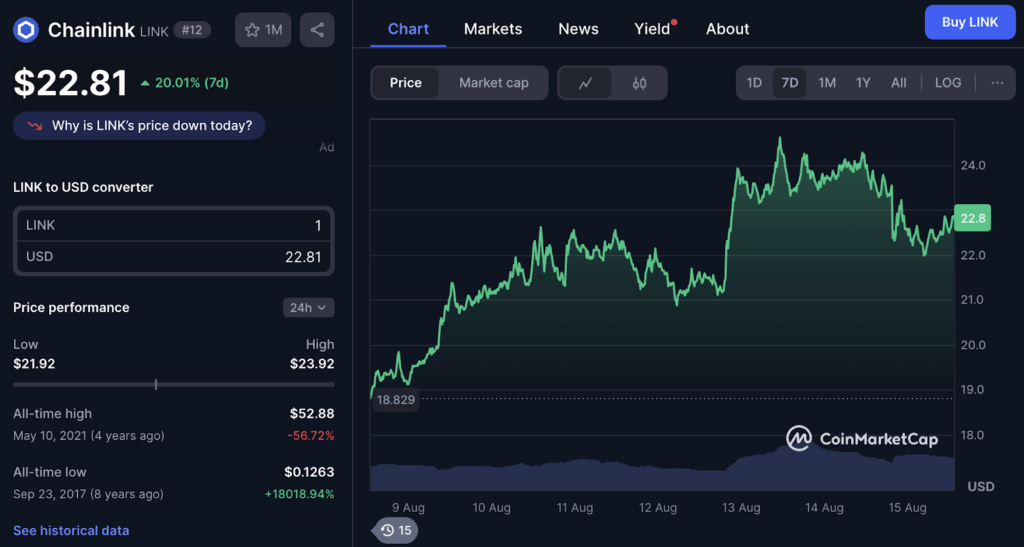Viewport: 1024px width, 547px height.
Task: Select the 1M time range
Action: click(826, 83)
